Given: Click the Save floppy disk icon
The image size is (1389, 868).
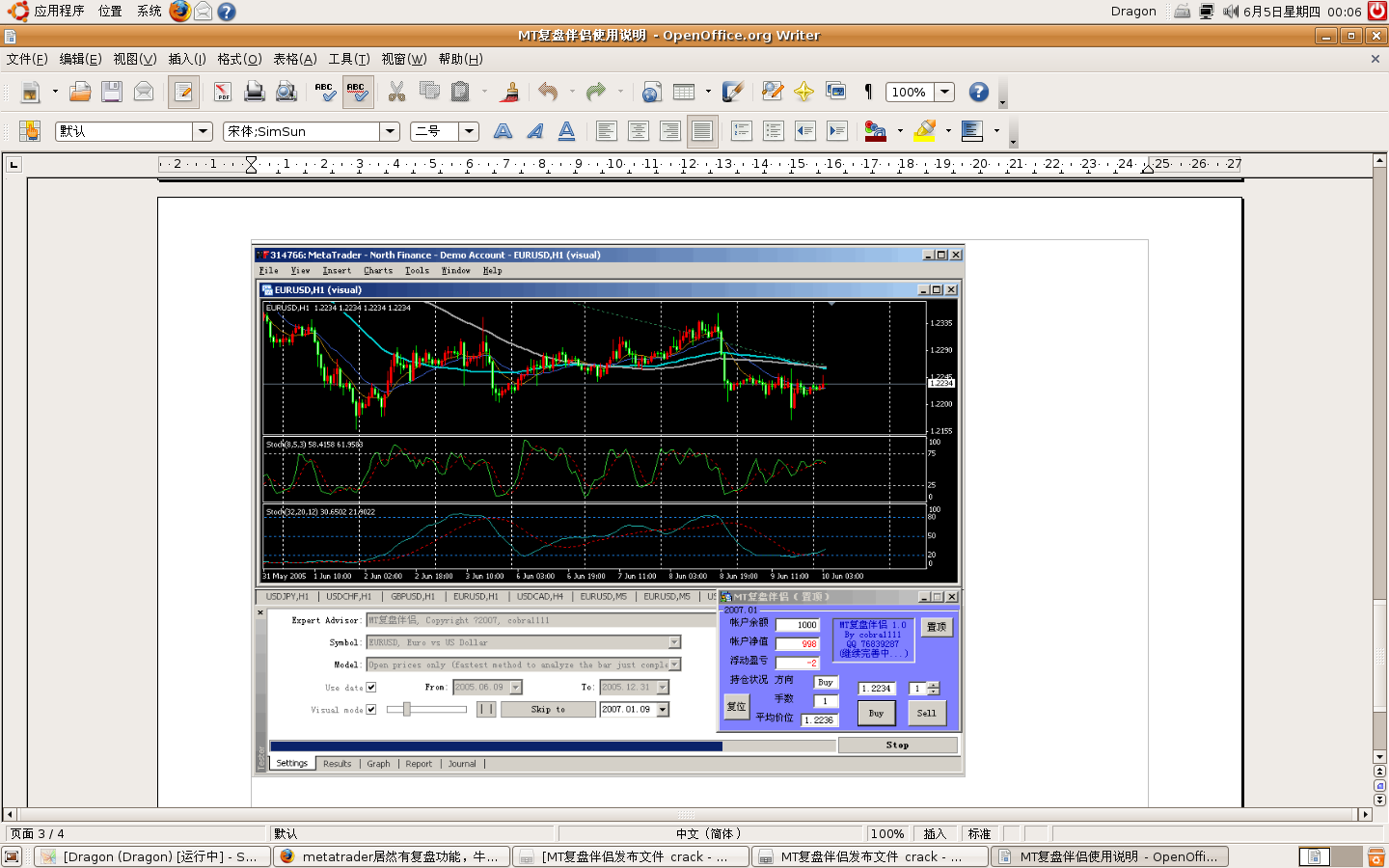Looking at the screenshot, I should tap(112, 92).
